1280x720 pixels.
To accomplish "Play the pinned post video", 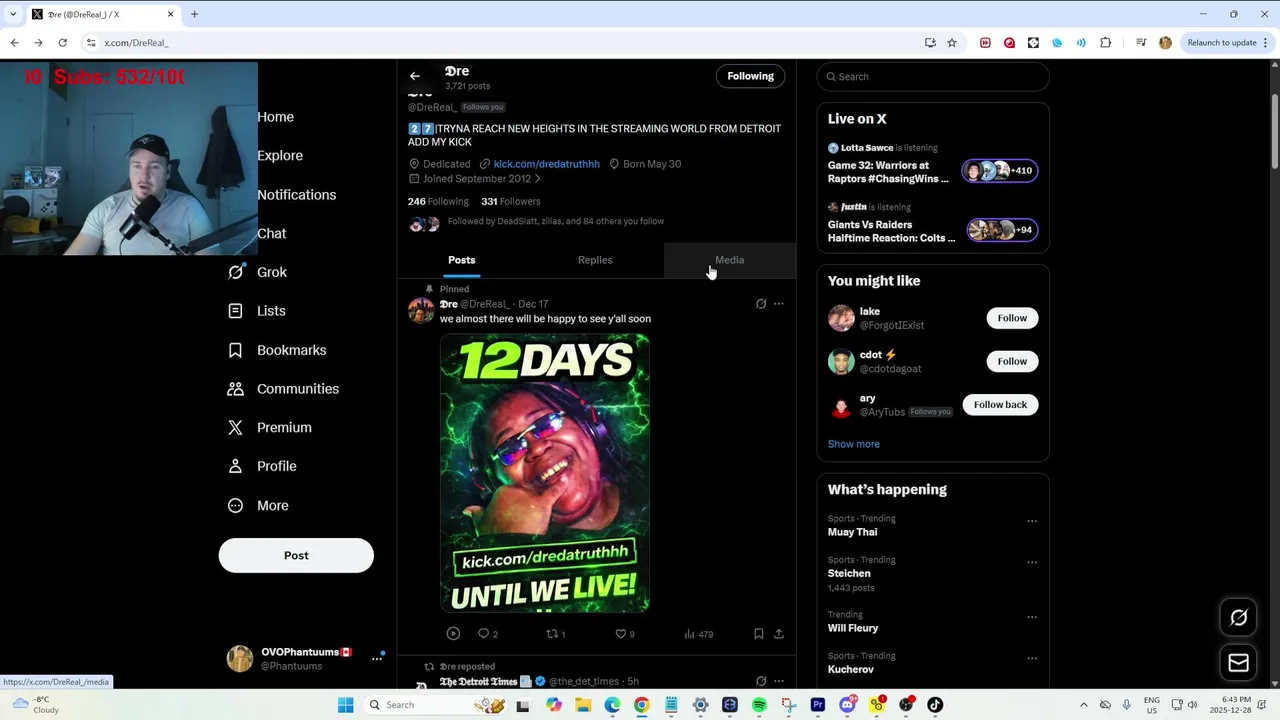I will click(x=453, y=634).
